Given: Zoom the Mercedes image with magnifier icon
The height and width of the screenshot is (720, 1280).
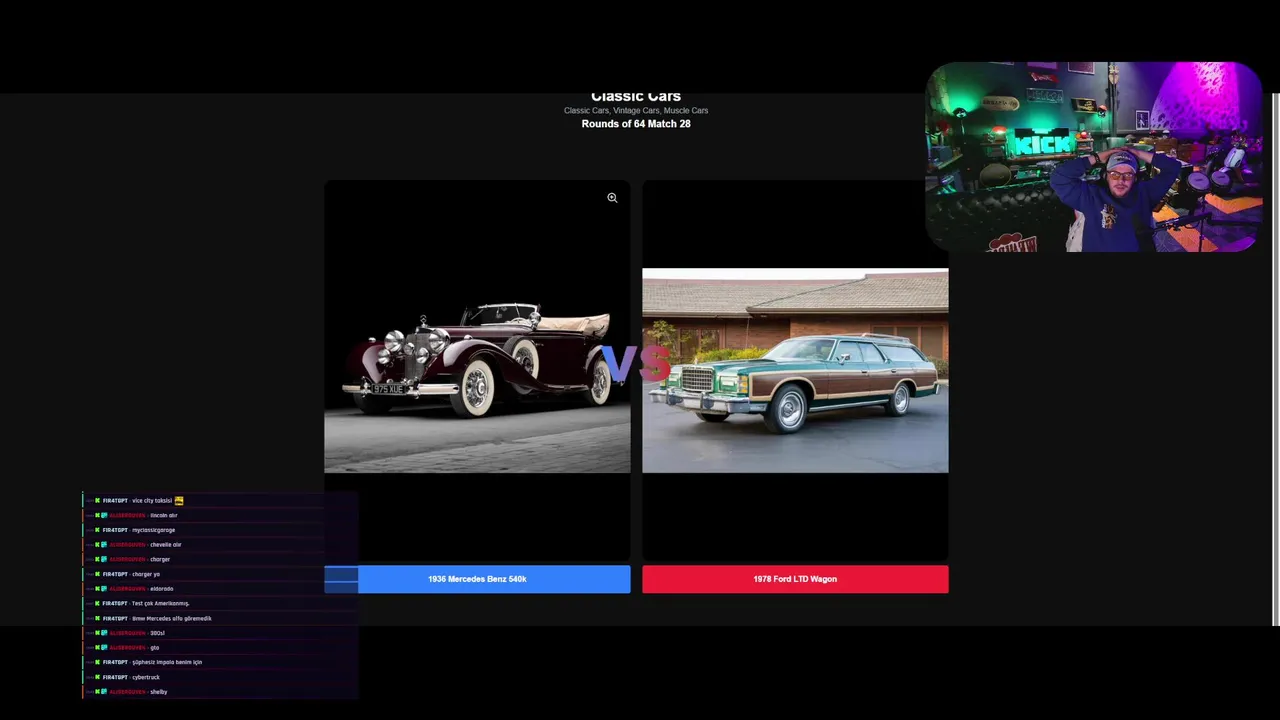Looking at the screenshot, I should (612, 198).
